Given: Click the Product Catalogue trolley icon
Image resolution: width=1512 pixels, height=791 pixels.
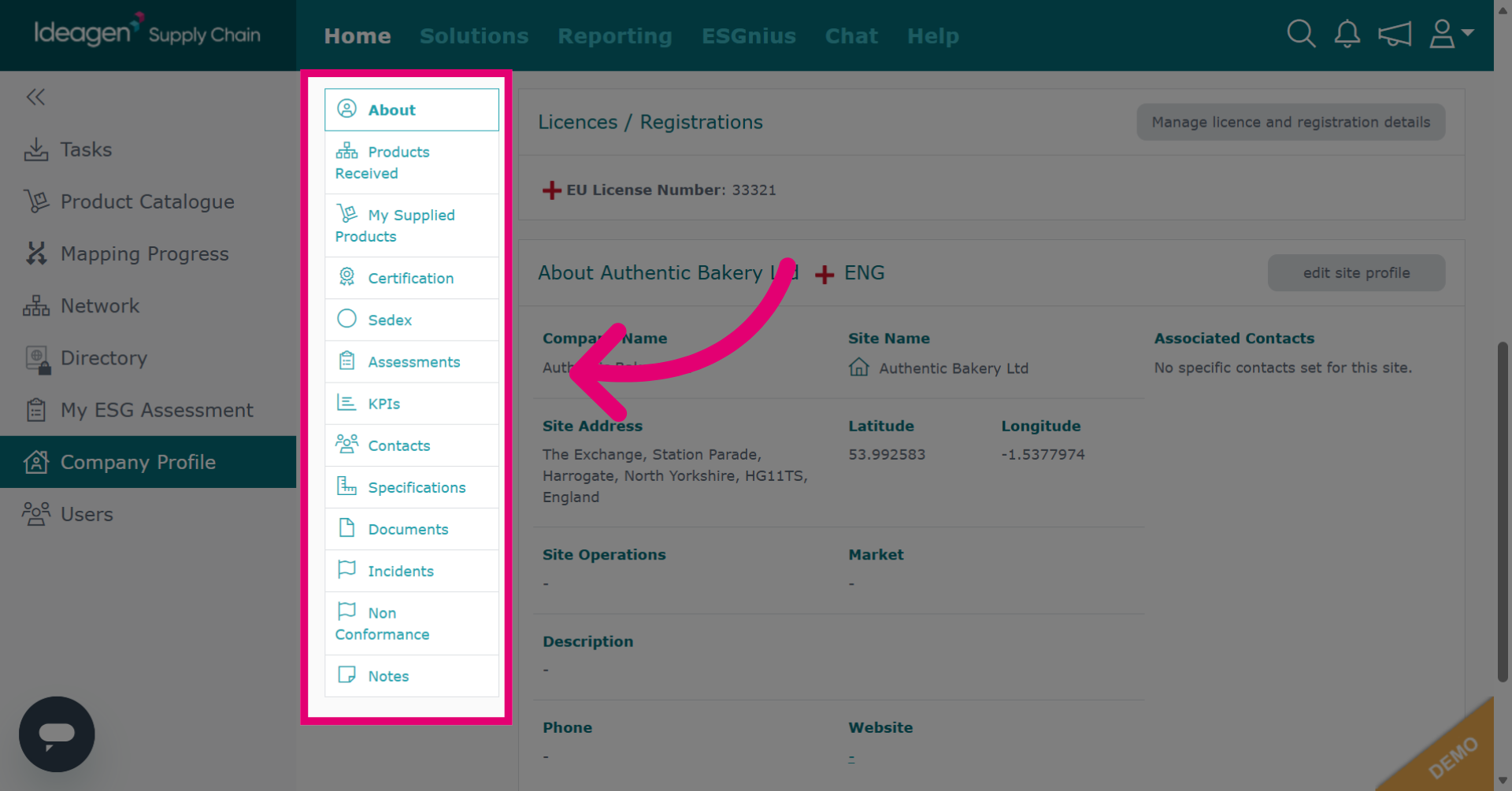Looking at the screenshot, I should click(36, 201).
